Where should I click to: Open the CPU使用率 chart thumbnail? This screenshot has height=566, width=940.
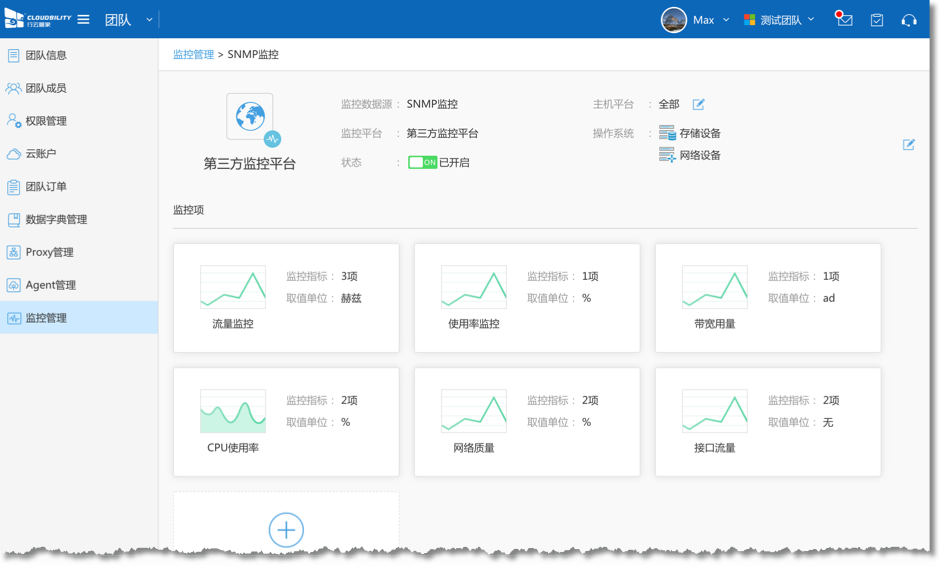coord(233,411)
